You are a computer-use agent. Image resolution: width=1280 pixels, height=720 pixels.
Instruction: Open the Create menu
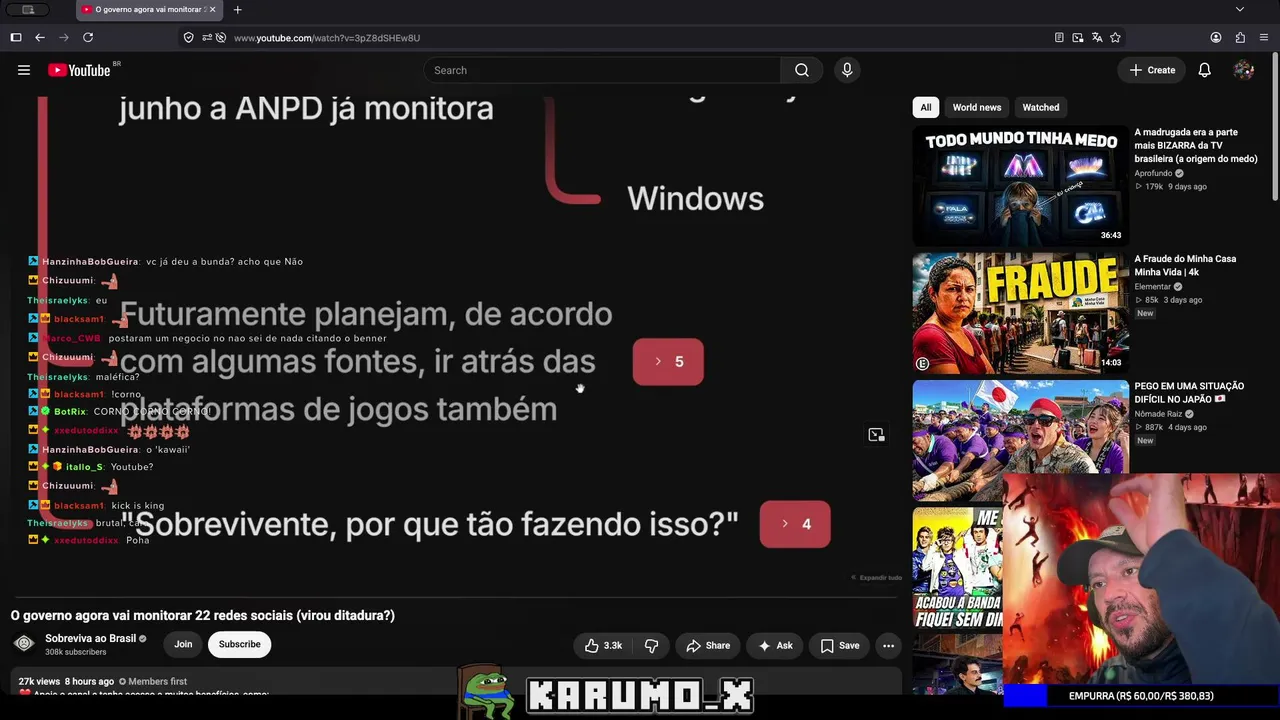[x=1152, y=70]
